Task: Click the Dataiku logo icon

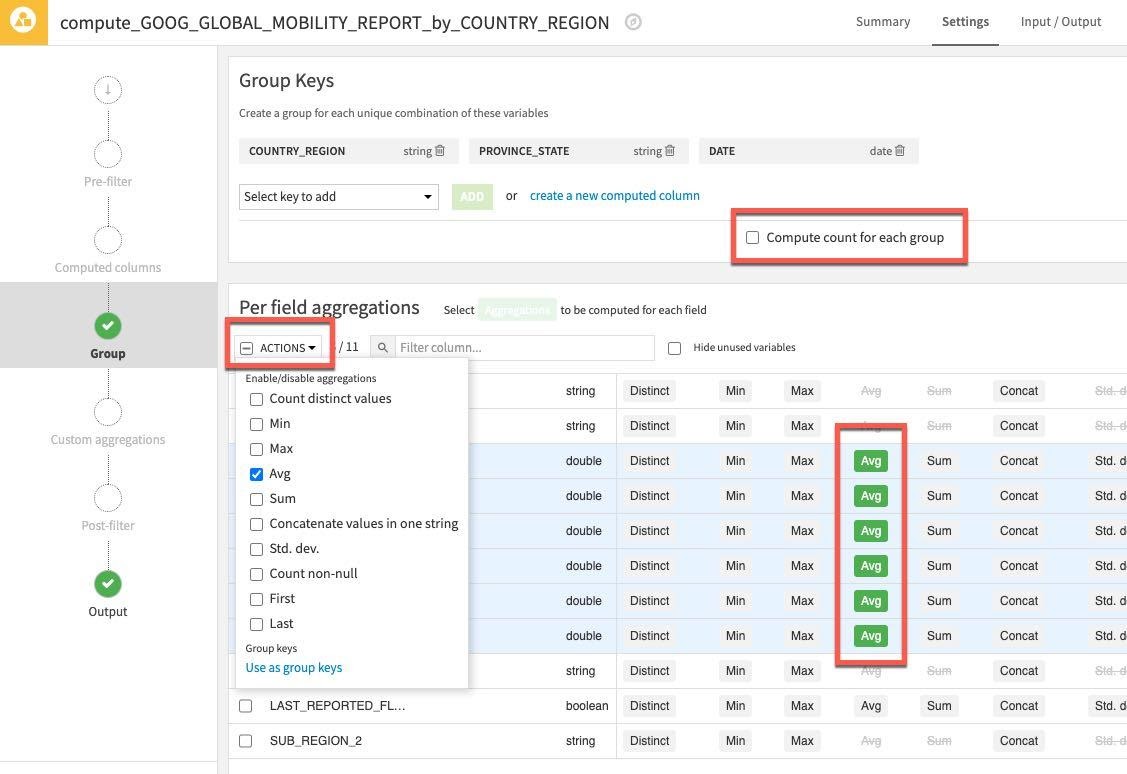Action: click(23, 22)
